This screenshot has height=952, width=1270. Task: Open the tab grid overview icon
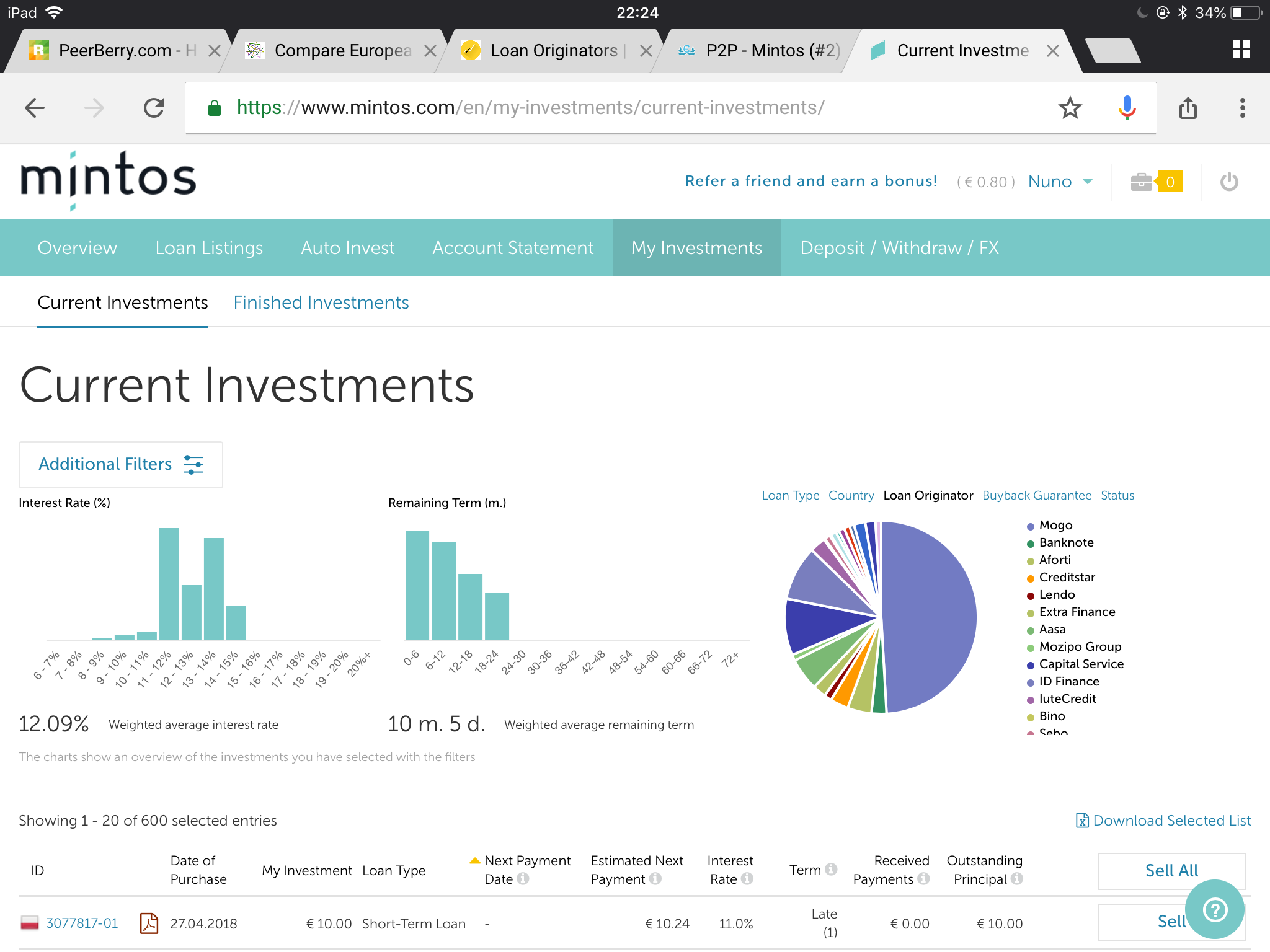point(1241,50)
